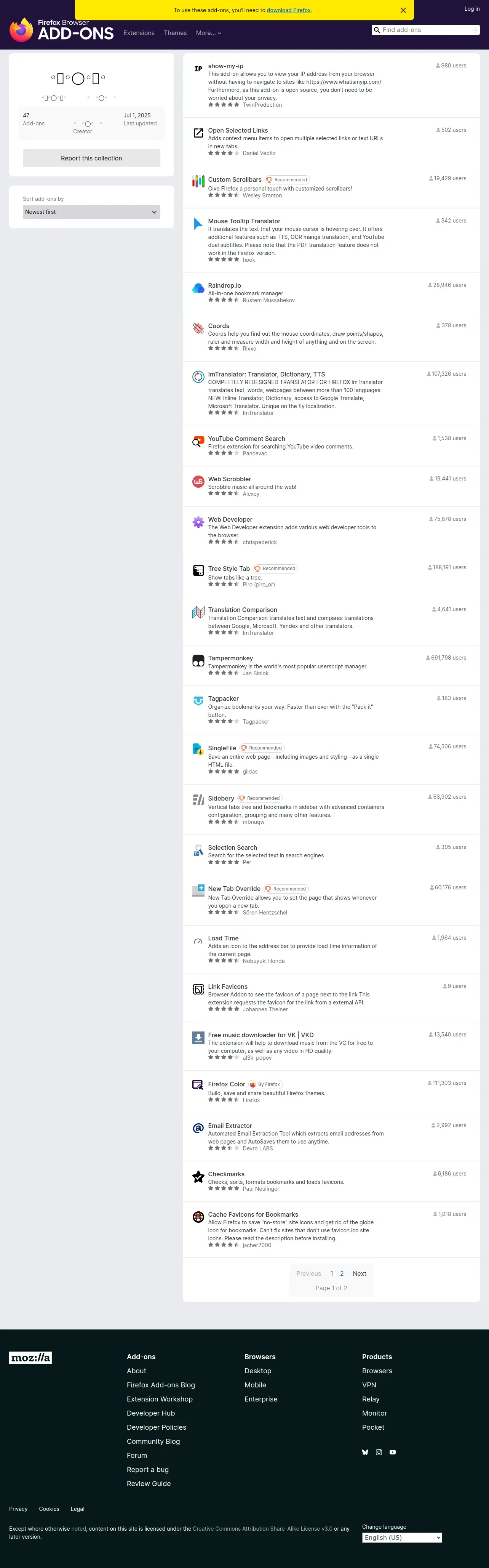Click the Load Time gauge icon
This screenshot has width=489, height=1568.
pyautogui.click(x=198, y=941)
